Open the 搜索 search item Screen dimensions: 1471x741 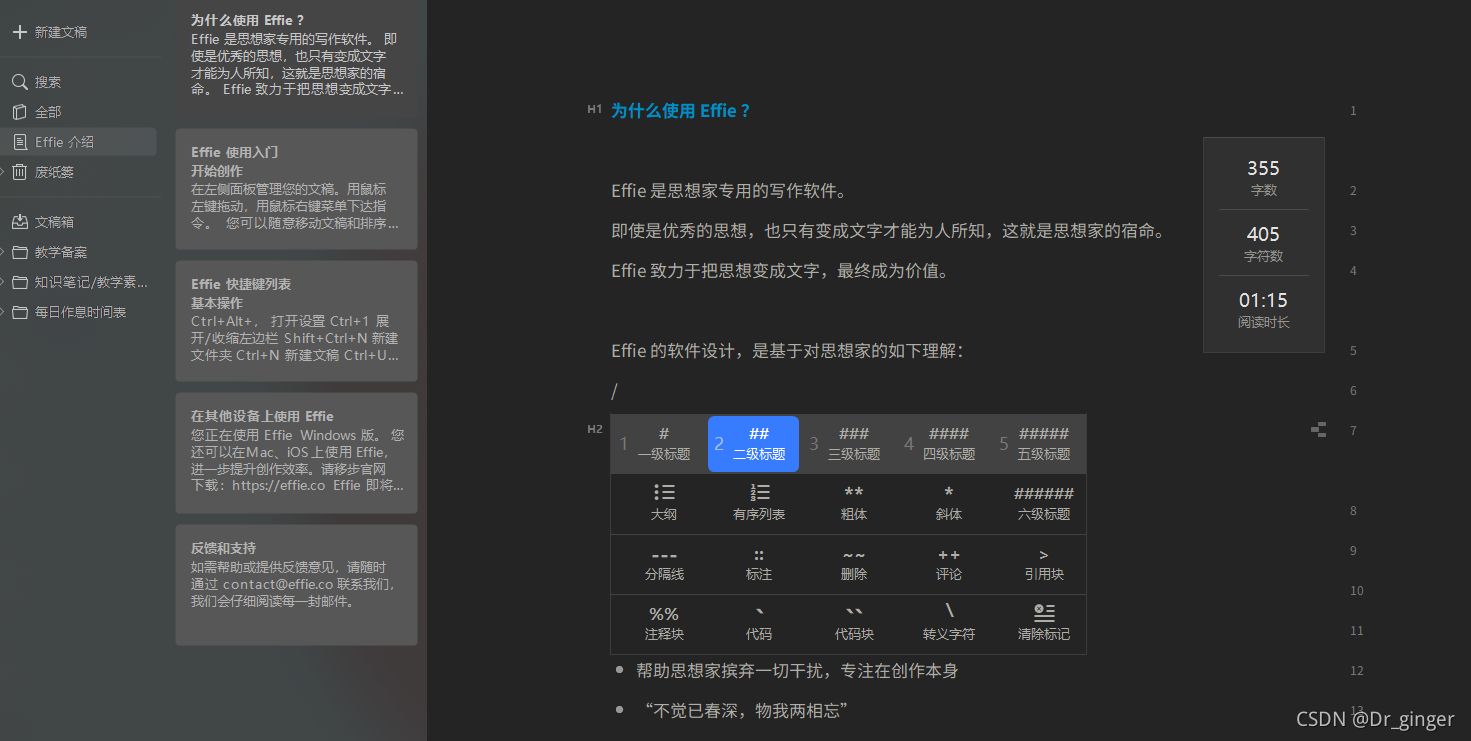pyautogui.click(x=37, y=82)
